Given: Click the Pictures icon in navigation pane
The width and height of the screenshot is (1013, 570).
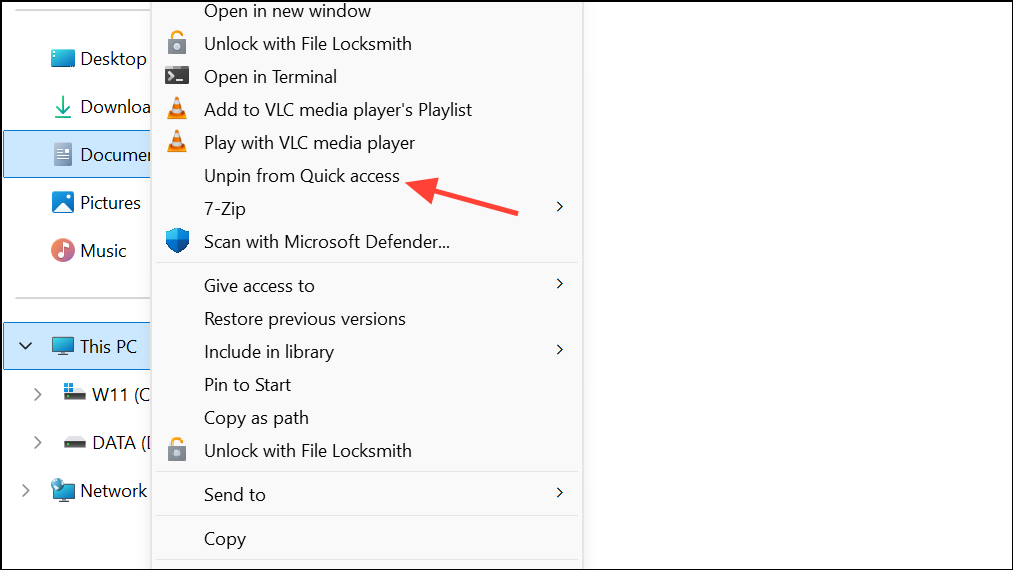Looking at the screenshot, I should [63, 202].
